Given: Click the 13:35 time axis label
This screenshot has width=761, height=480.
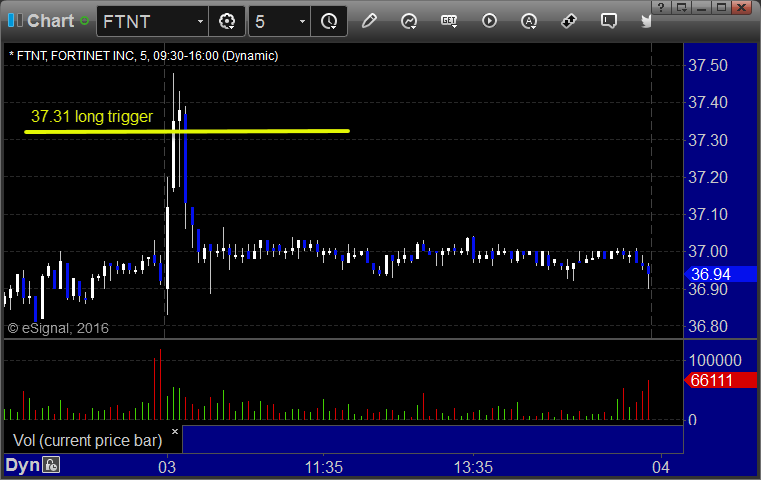Looking at the screenshot, I should click(473, 467).
